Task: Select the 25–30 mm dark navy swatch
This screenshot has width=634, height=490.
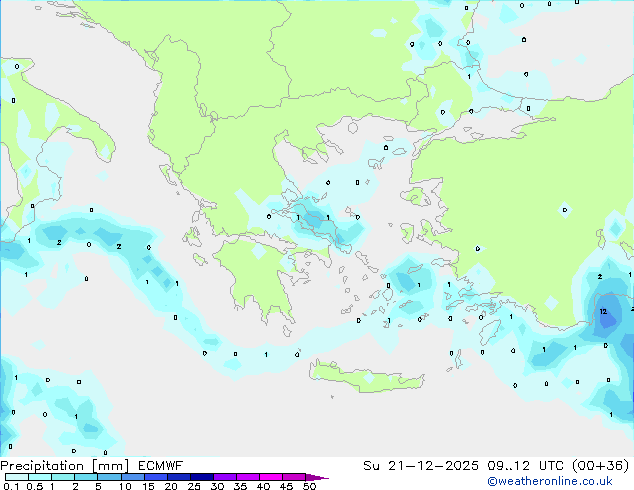Action: [201, 477]
